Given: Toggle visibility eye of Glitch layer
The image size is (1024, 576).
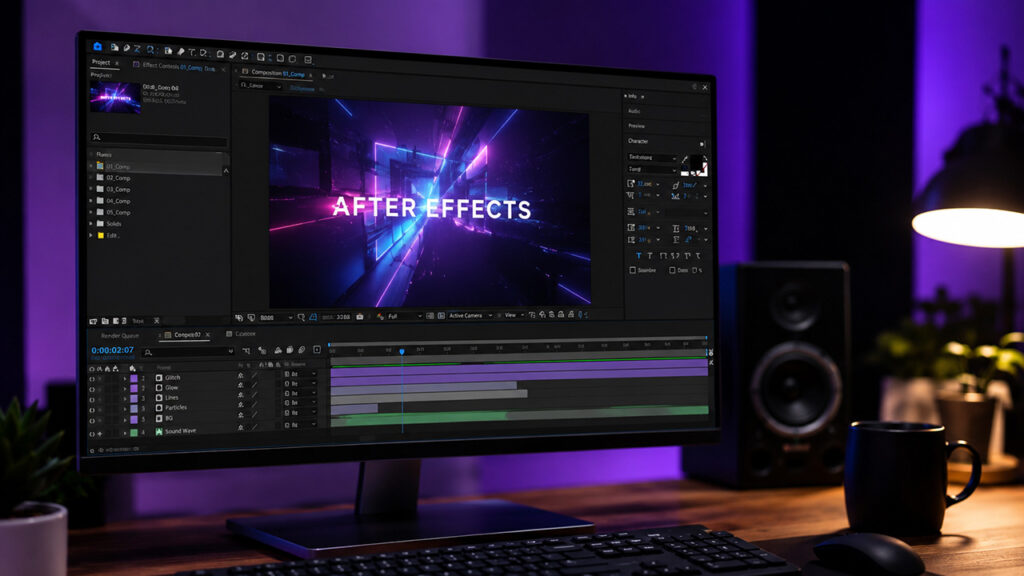Looking at the screenshot, I should click(x=92, y=379).
